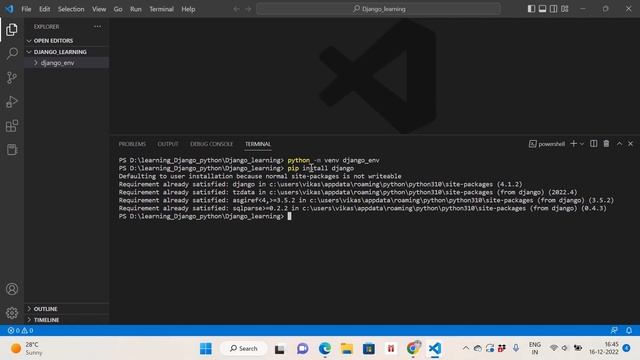Switch to the Debug Console tab
Viewport: 640px width, 360px height.
(x=211, y=144)
